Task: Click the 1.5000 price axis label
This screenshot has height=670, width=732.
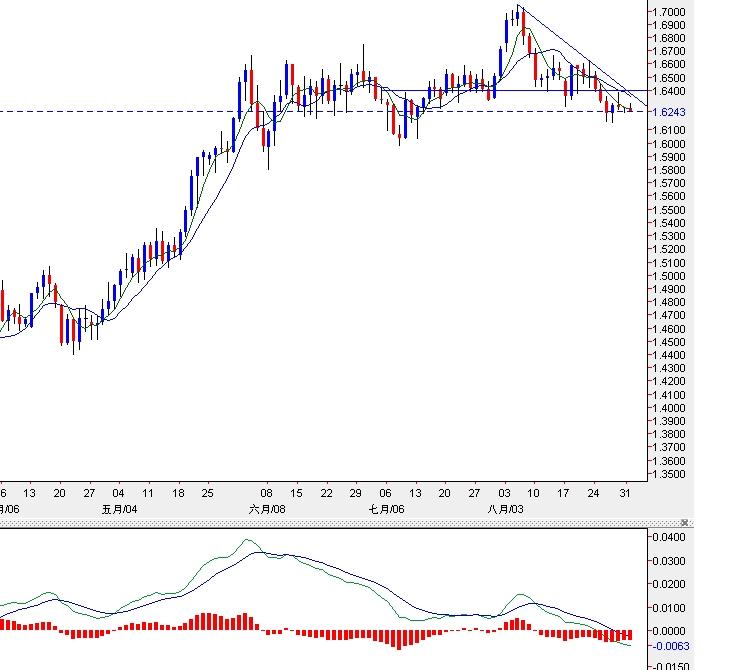Action: click(669, 276)
